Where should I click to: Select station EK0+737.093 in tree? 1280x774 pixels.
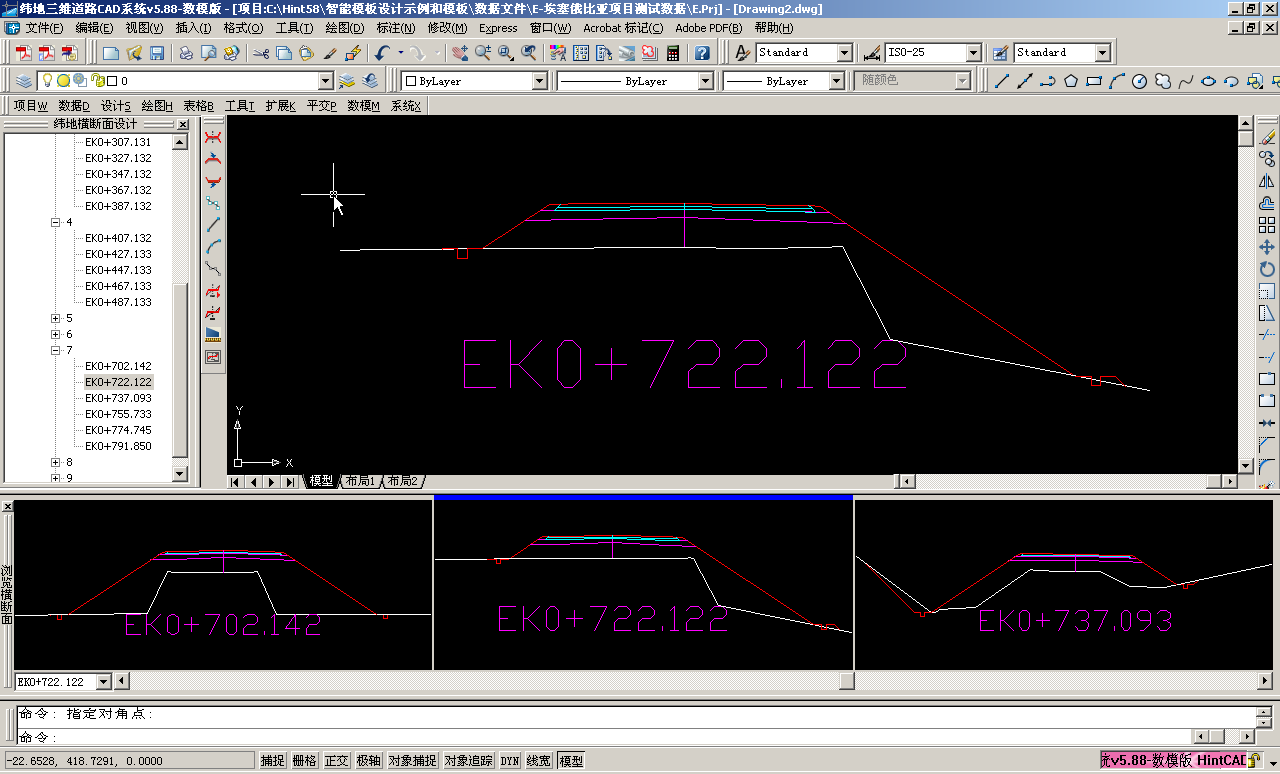coord(118,398)
